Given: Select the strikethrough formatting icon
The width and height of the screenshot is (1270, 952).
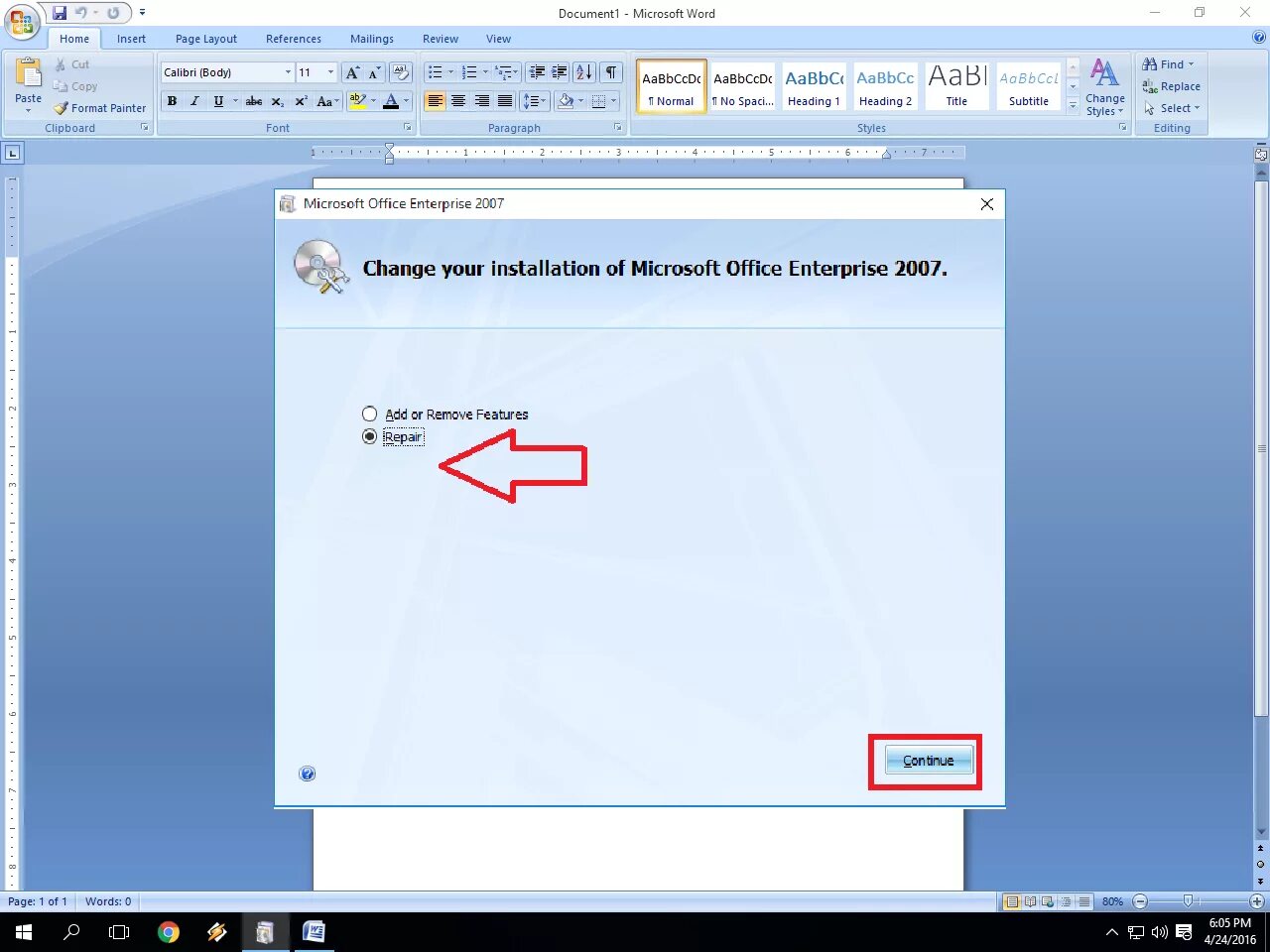Looking at the screenshot, I should 253,101.
